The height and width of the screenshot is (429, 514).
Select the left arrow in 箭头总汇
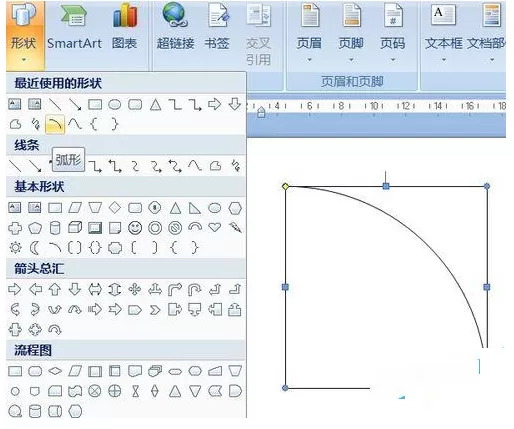click(35, 289)
